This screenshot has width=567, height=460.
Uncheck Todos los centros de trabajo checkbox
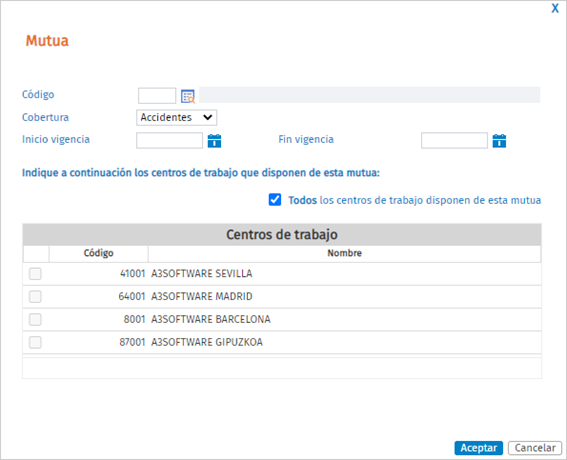275,200
